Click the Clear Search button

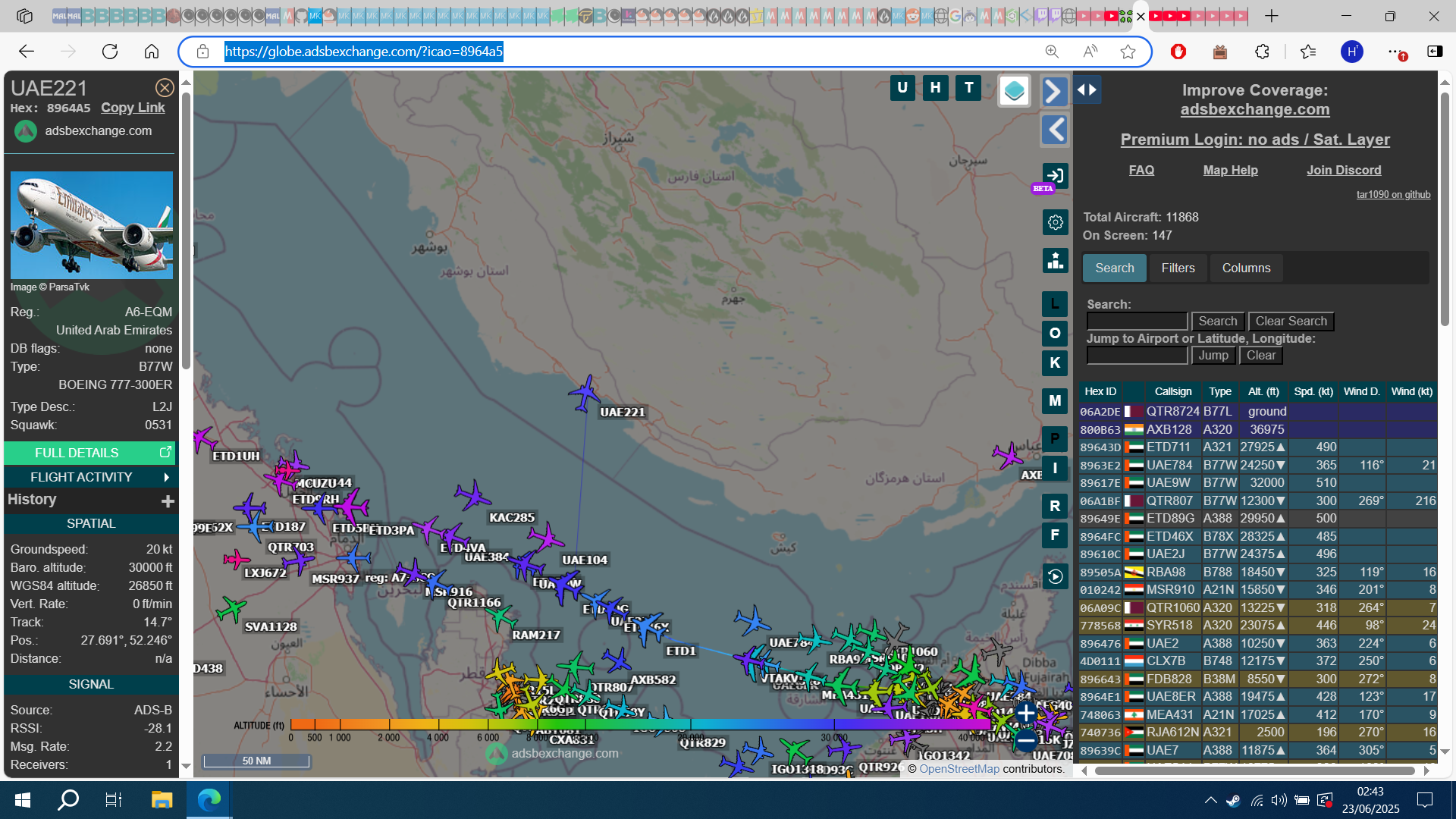pos(1291,322)
